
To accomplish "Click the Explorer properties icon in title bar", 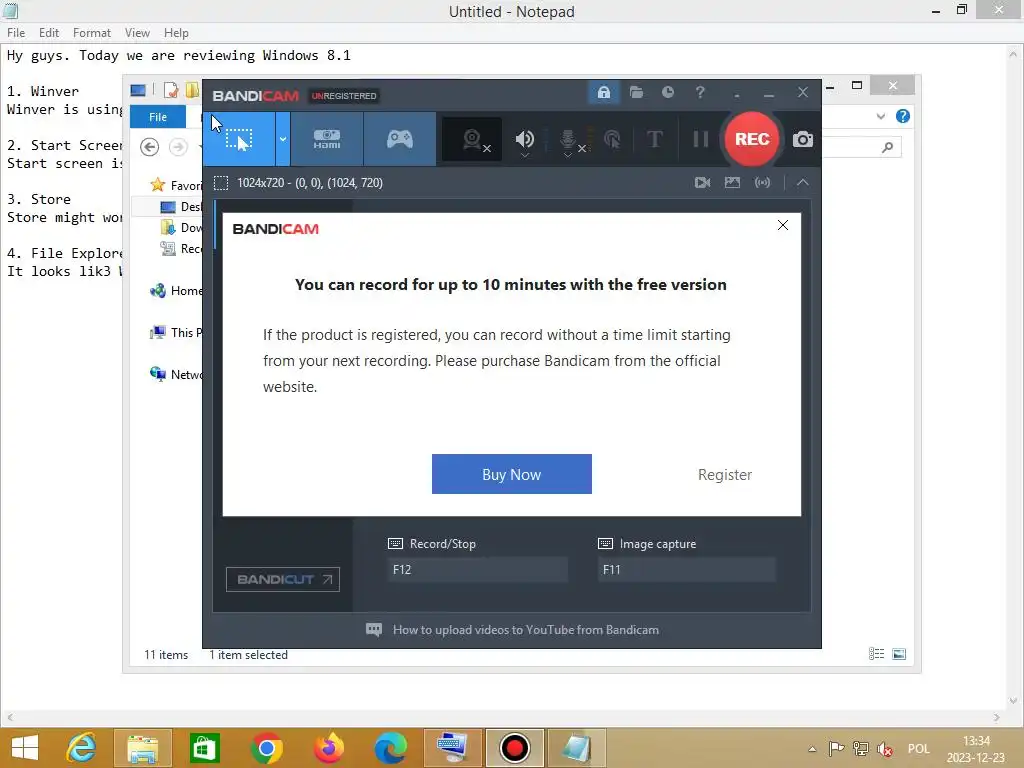I will pyautogui.click(x=170, y=90).
